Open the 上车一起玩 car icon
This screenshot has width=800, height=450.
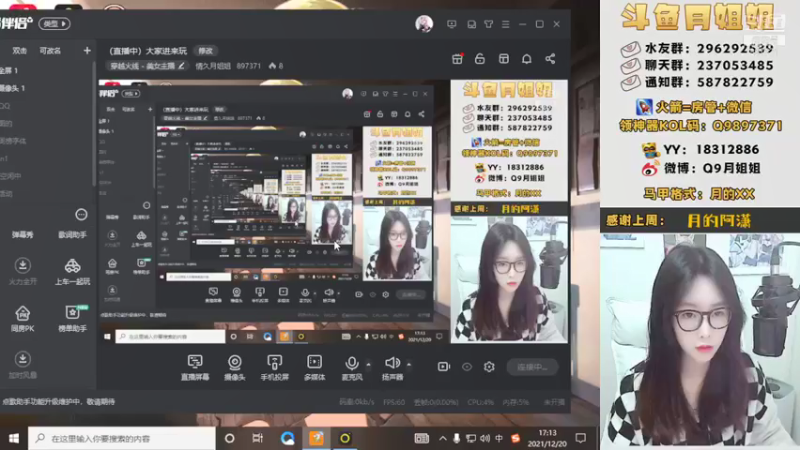click(x=72, y=271)
